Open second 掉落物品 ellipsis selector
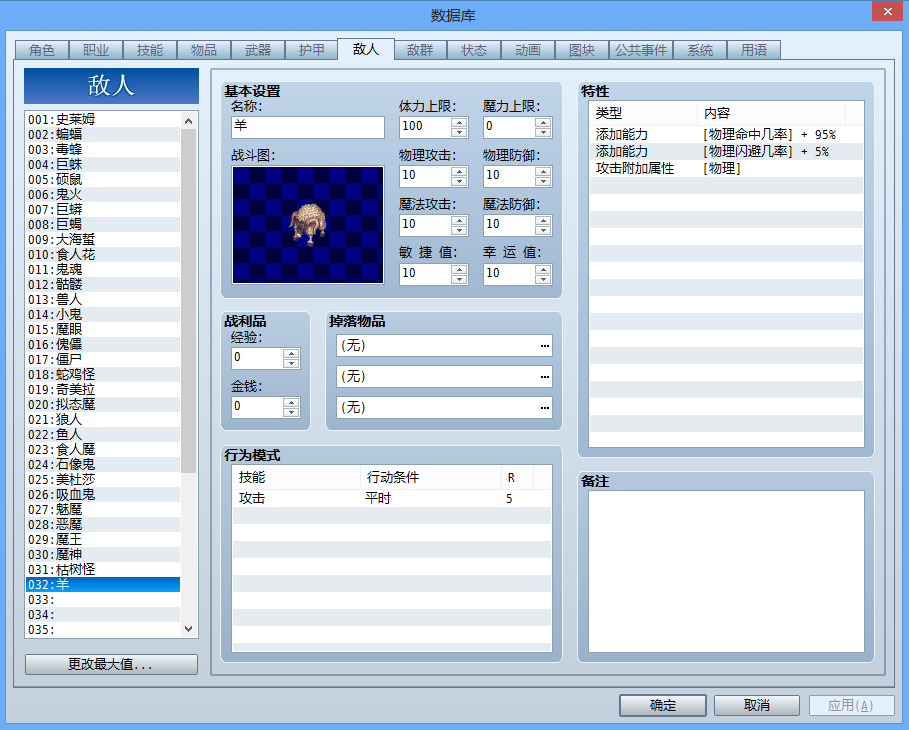The height and width of the screenshot is (730, 909). pos(544,377)
